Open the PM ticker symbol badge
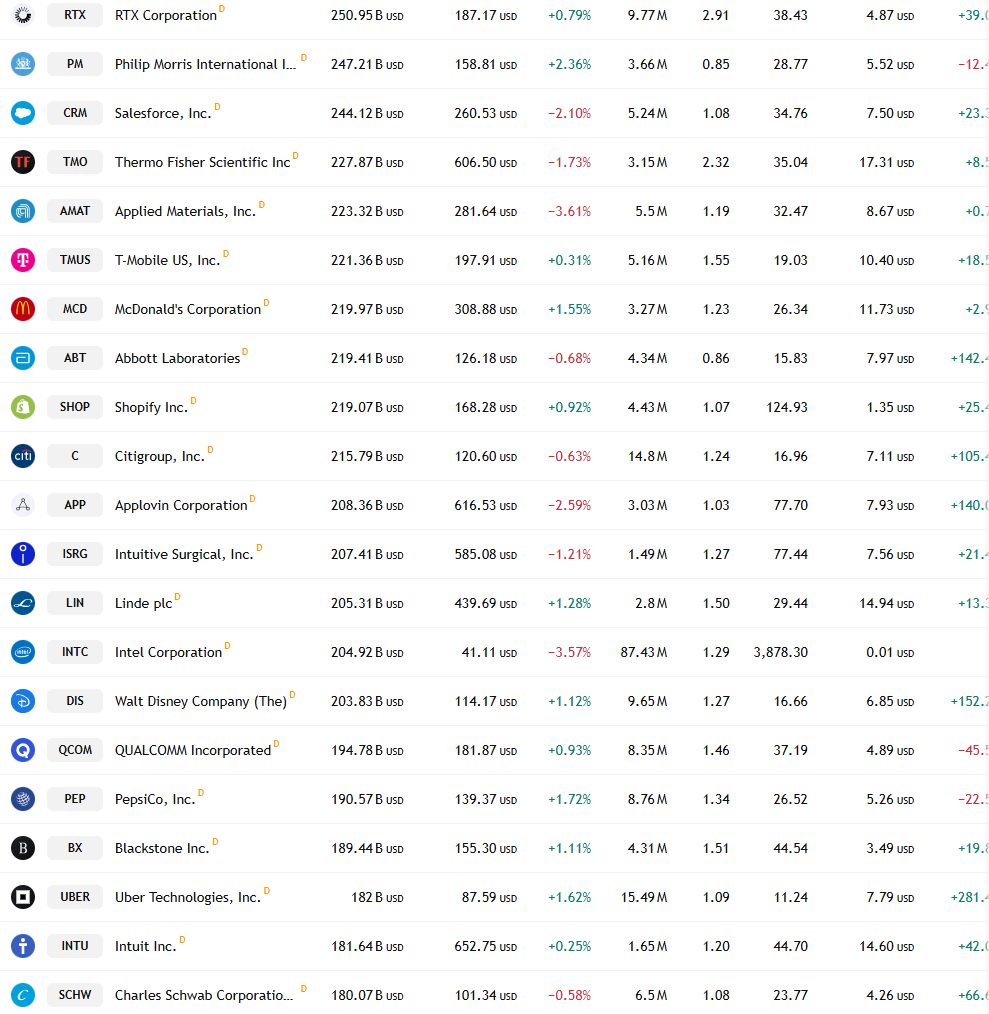This screenshot has width=989, height=1014. [x=75, y=64]
